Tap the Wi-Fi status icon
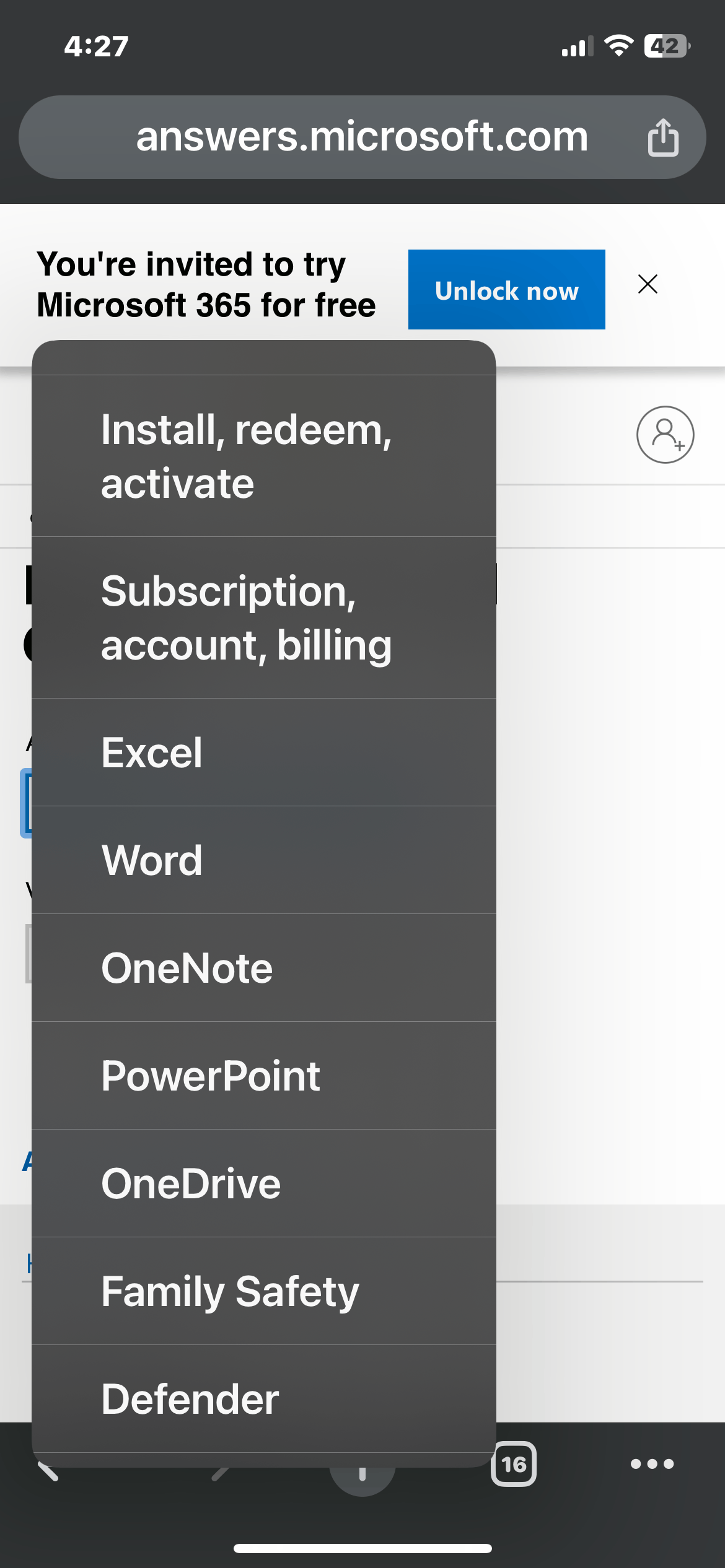The height and width of the screenshot is (1568, 725). [618, 46]
